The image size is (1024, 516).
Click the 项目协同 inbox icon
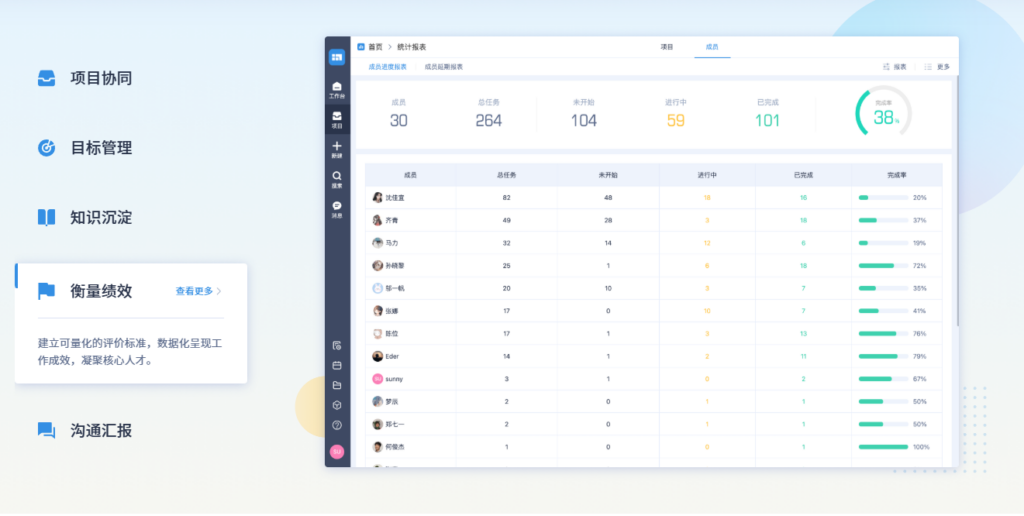coord(46,78)
